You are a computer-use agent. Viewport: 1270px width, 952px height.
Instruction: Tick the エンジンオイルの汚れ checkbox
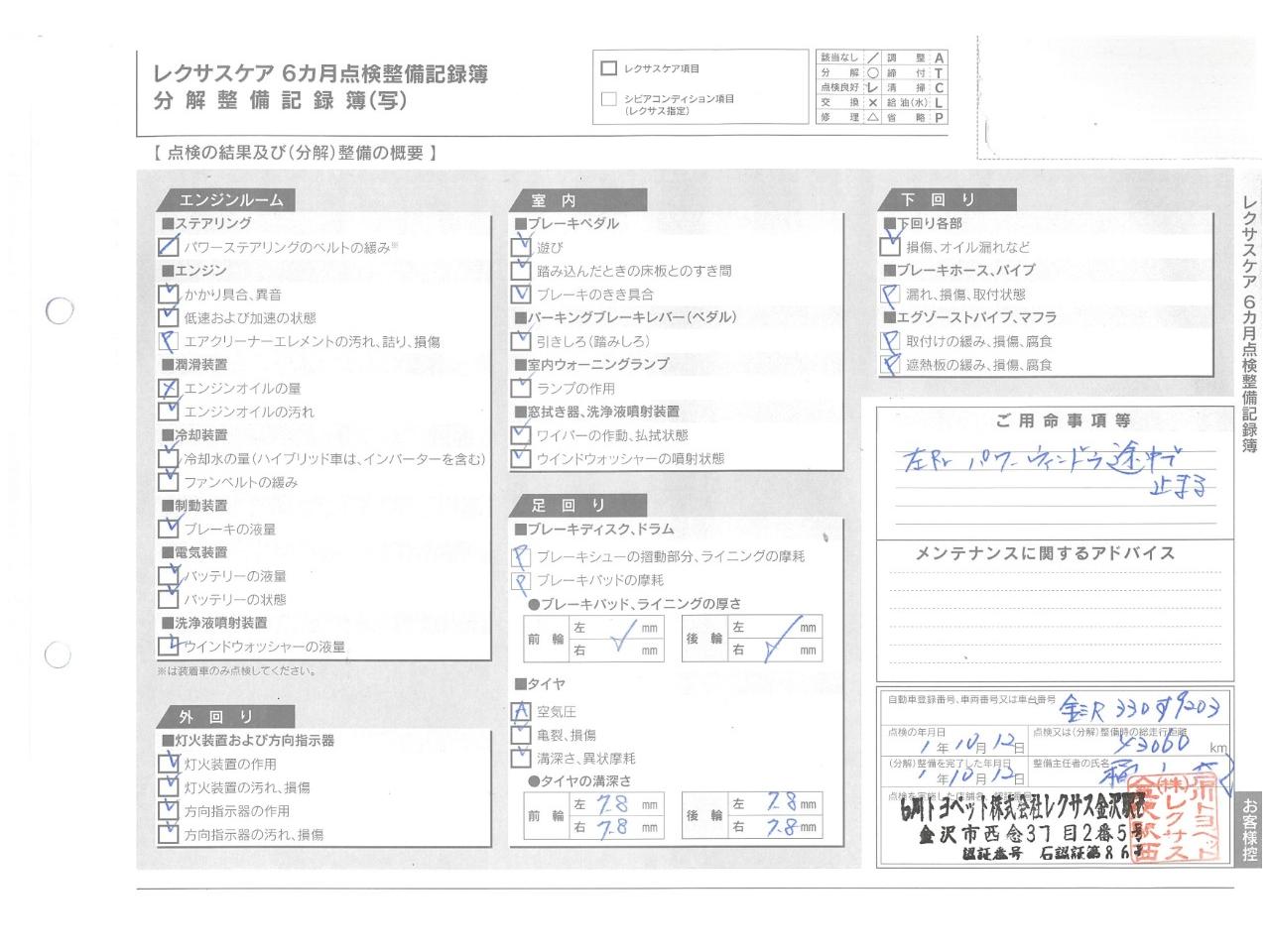(x=169, y=412)
